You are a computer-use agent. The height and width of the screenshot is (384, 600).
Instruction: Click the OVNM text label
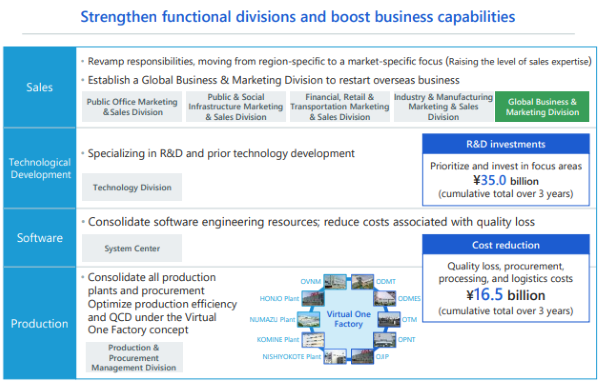[310, 281]
